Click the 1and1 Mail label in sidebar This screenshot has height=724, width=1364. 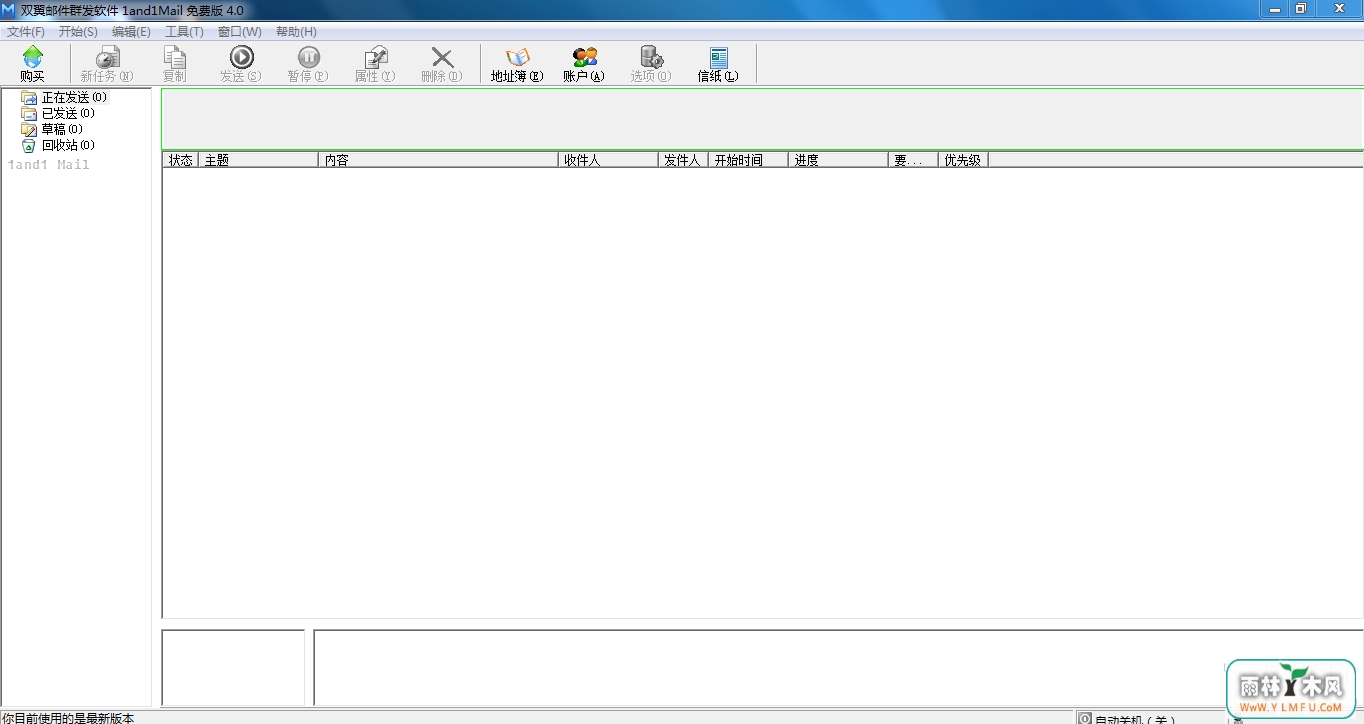coord(48,165)
